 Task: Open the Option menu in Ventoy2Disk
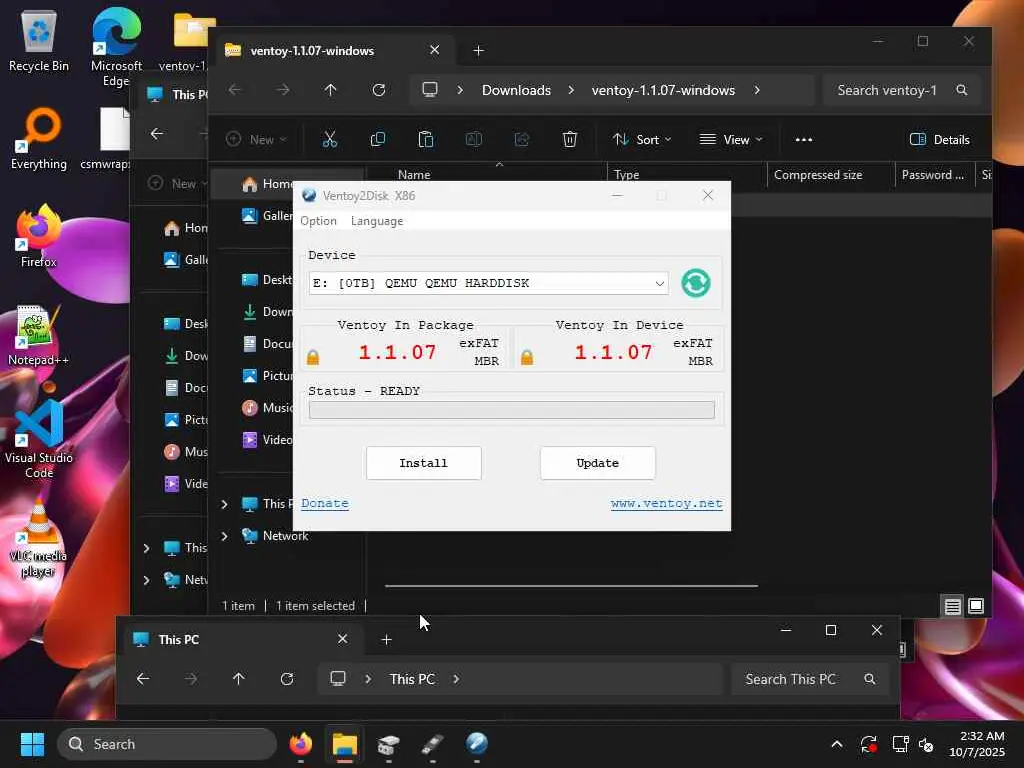(x=318, y=221)
